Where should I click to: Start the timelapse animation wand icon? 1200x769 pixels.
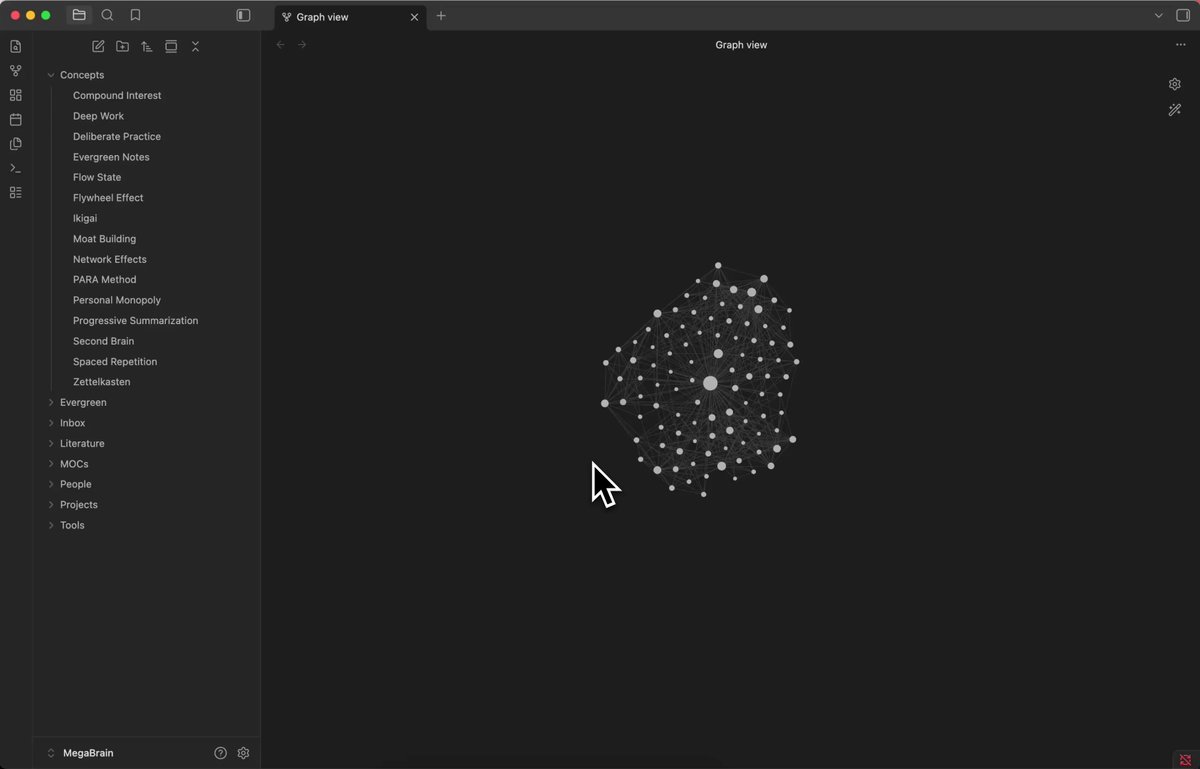click(x=1175, y=109)
